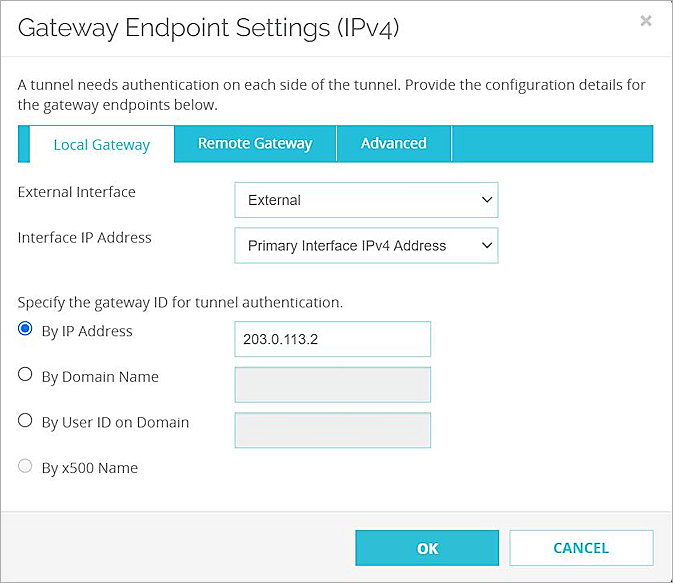This screenshot has height=583, width=673.
Task: Focus the Domain Name text field
Action: tap(332, 385)
